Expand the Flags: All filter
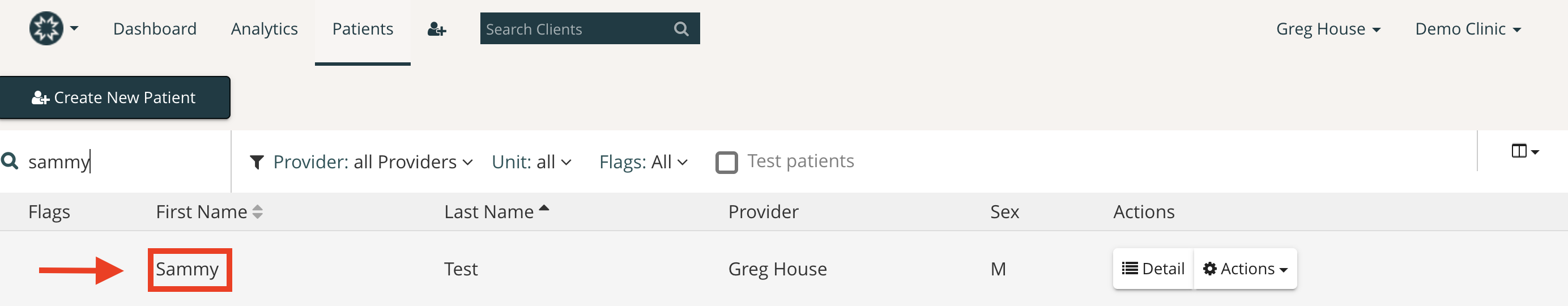The width and height of the screenshot is (1568, 306). coord(644,162)
